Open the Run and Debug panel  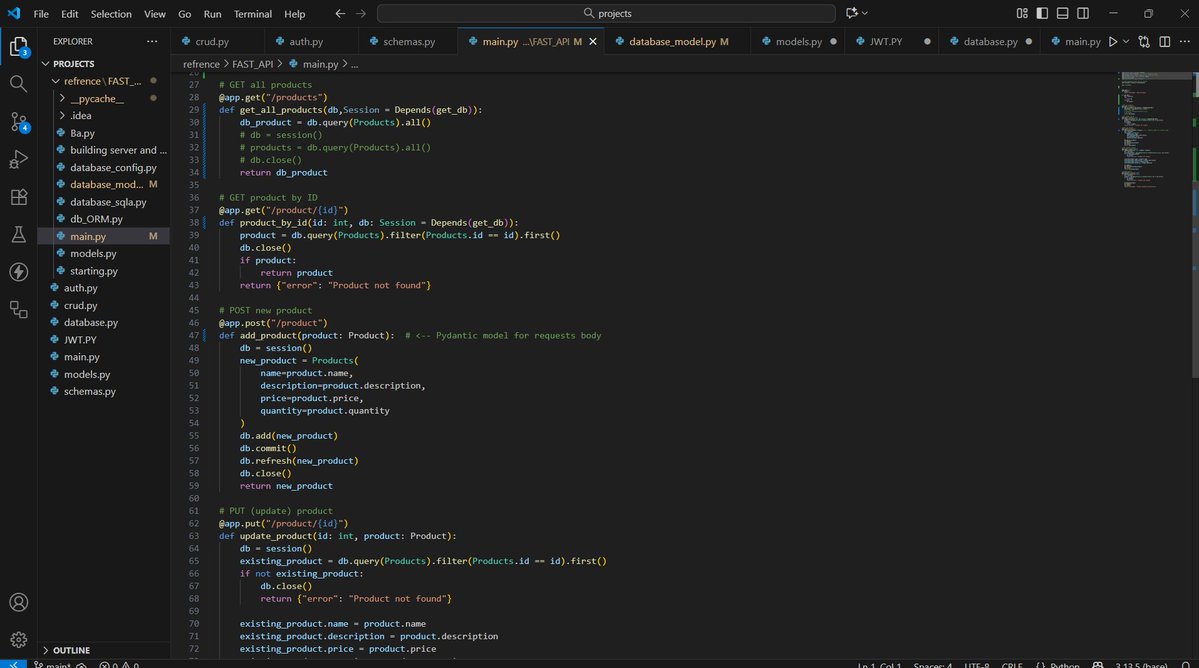(x=18, y=159)
